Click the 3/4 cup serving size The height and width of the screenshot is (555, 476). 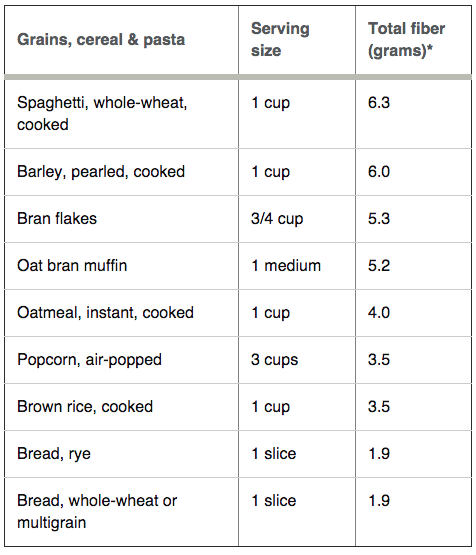click(277, 219)
